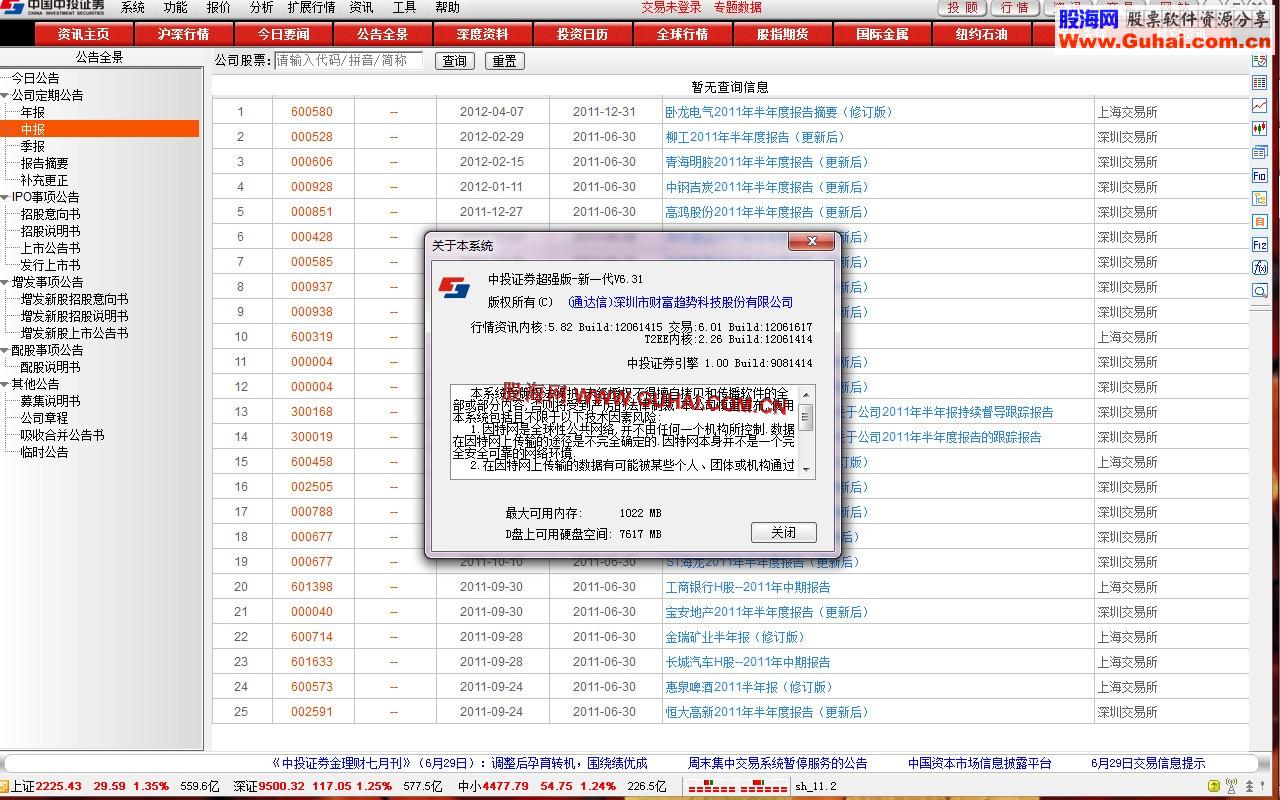This screenshot has height=800, width=1280.
Task: Open 周末集中交易系统暂停服务的公告 ticker link
Action: coord(777,763)
